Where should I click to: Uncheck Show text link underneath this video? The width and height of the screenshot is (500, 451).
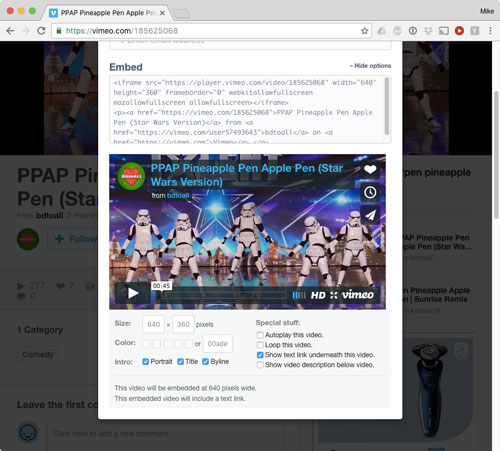point(260,355)
